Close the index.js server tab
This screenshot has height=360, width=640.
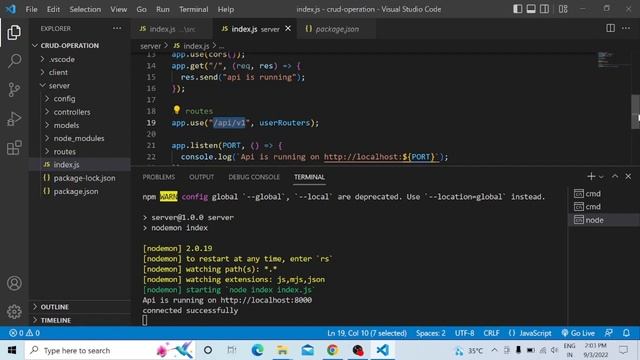pos(288,28)
